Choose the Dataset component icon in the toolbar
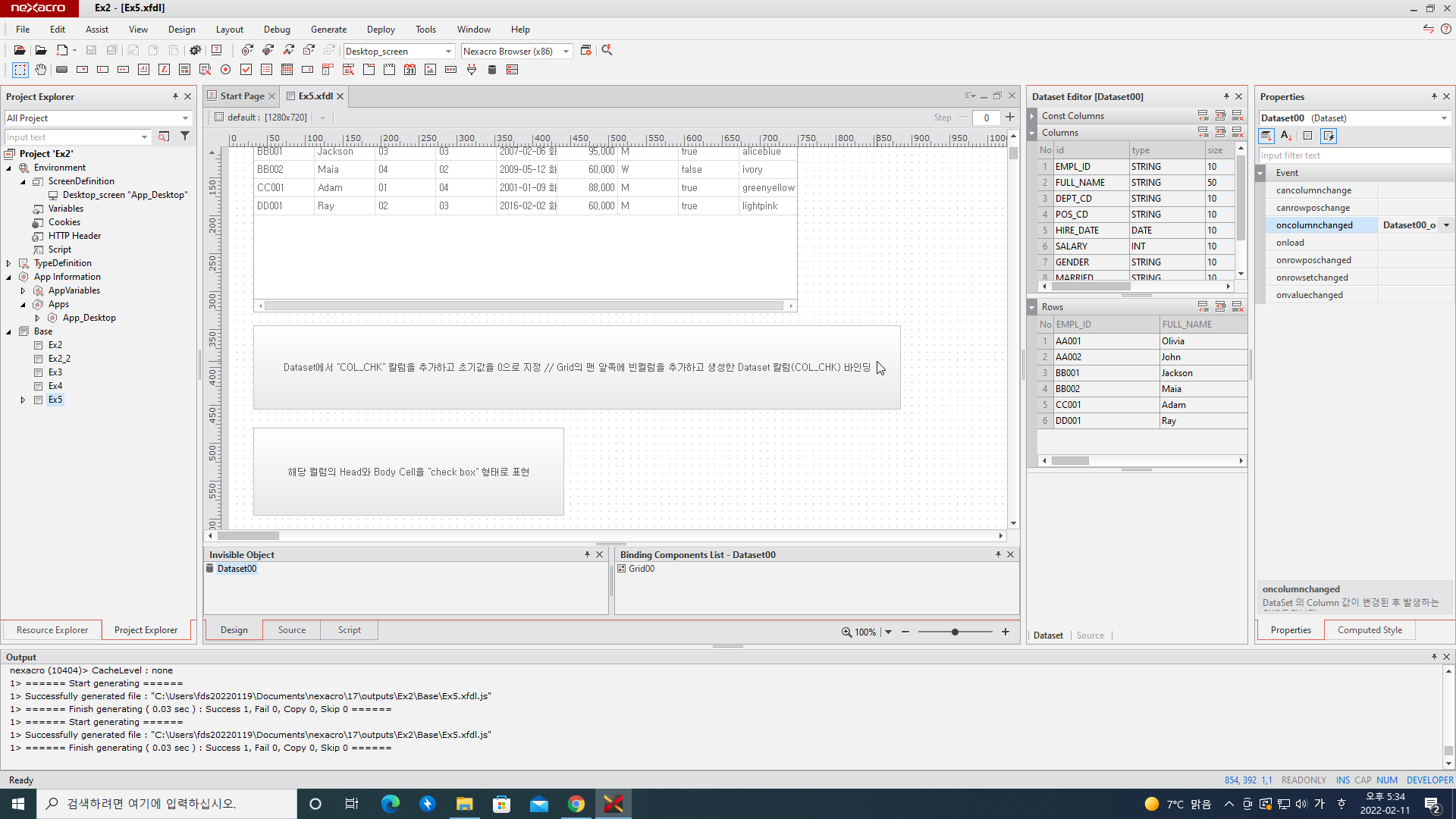The width and height of the screenshot is (1456, 819). [491, 70]
